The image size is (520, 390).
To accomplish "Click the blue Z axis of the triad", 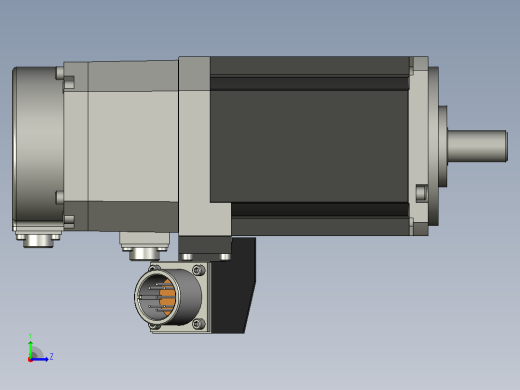I will (x=40, y=359).
